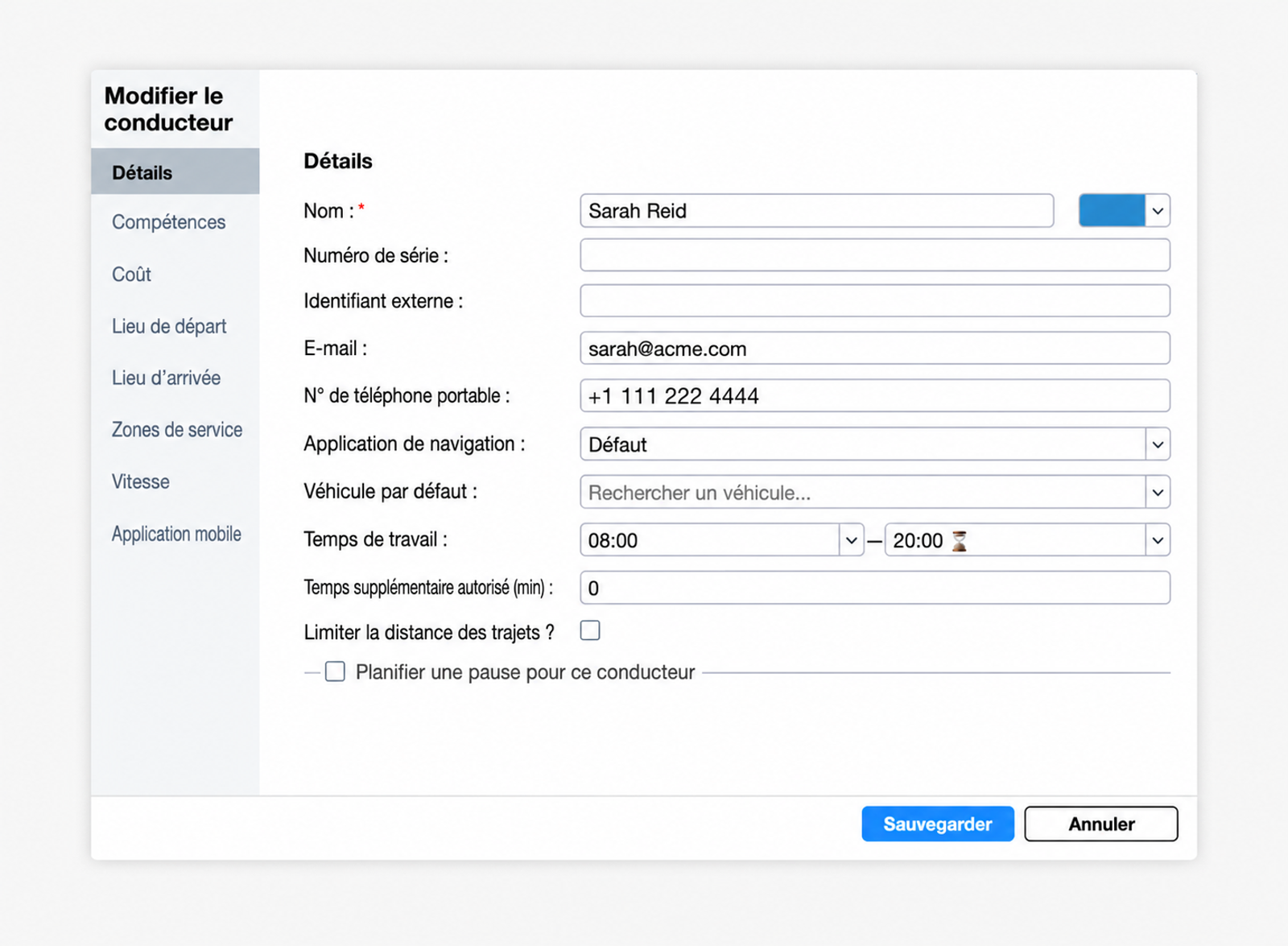The height and width of the screenshot is (946, 1288).
Task: Click the Sauvegarder button
Action: [938, 824]
